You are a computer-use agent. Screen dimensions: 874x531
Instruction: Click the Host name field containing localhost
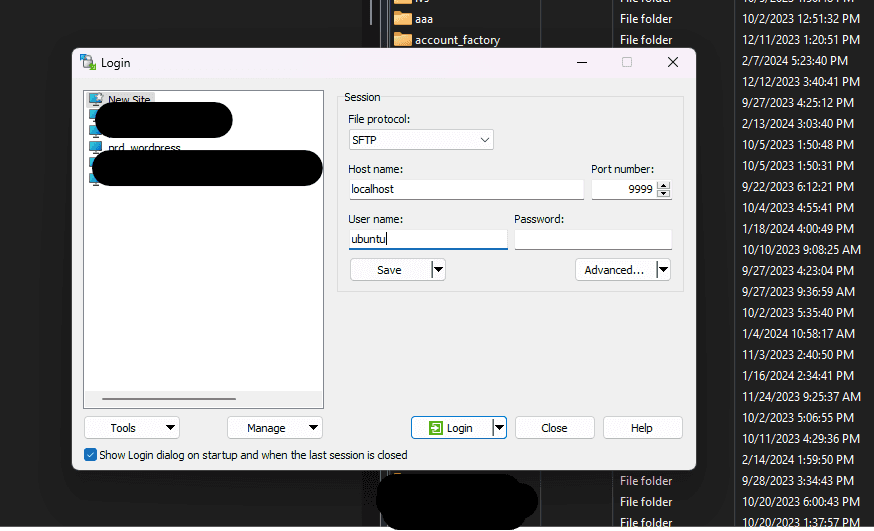pyautogui.click(x=465, y=189)
